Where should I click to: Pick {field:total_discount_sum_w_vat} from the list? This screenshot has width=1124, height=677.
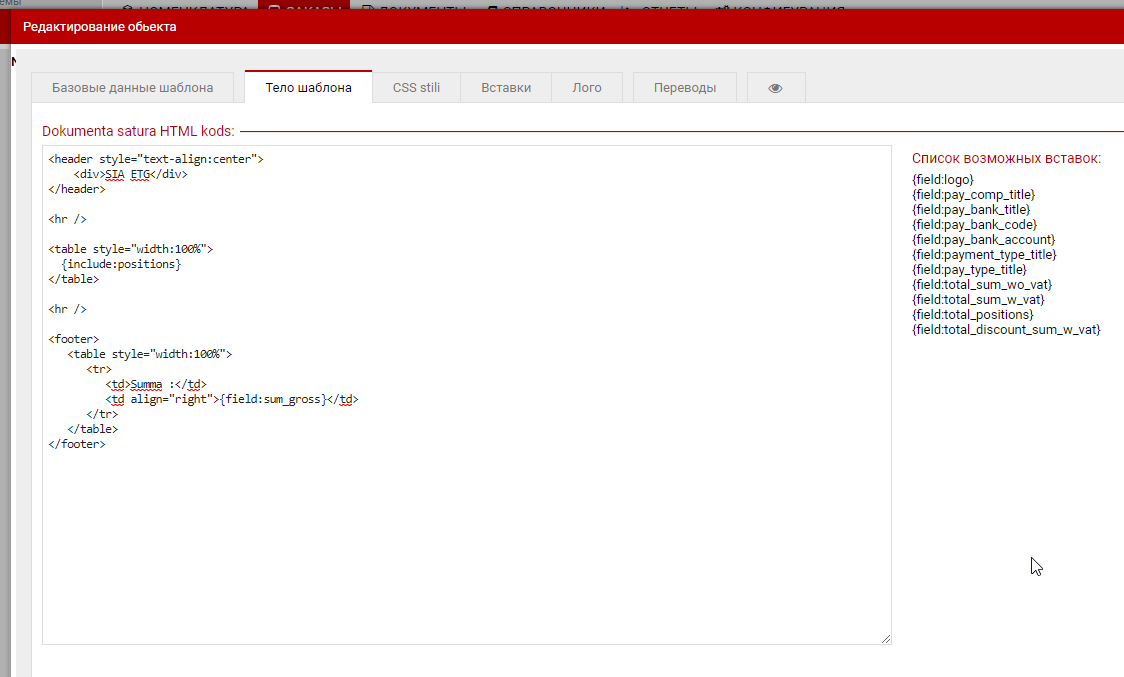pyautogui.click(x=1006, y=330)
